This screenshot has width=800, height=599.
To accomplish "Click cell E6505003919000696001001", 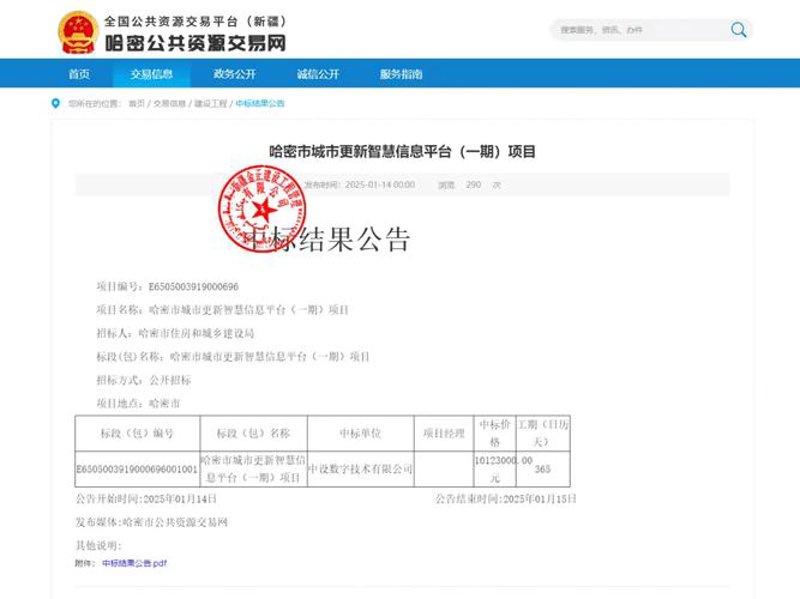I will (137, 469).
